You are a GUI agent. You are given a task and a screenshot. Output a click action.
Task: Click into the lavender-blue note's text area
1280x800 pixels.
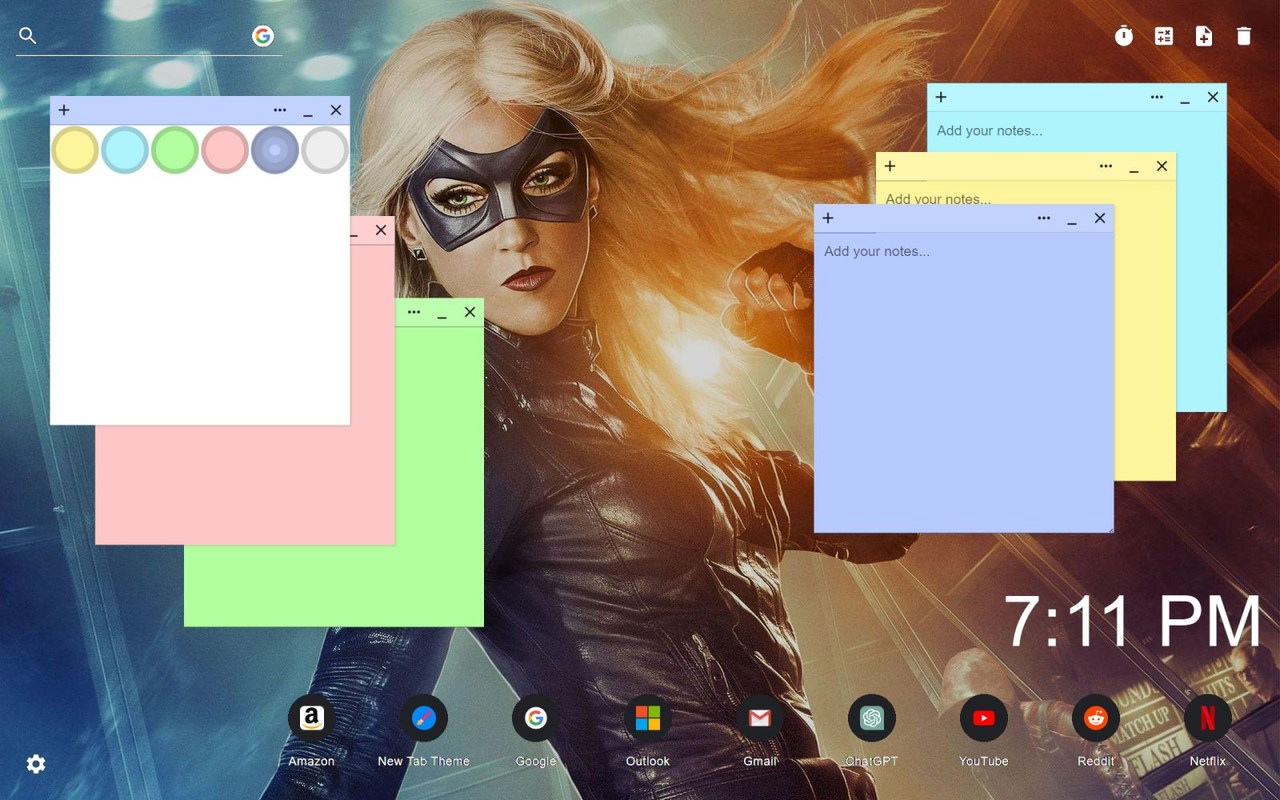pos(964,382)
